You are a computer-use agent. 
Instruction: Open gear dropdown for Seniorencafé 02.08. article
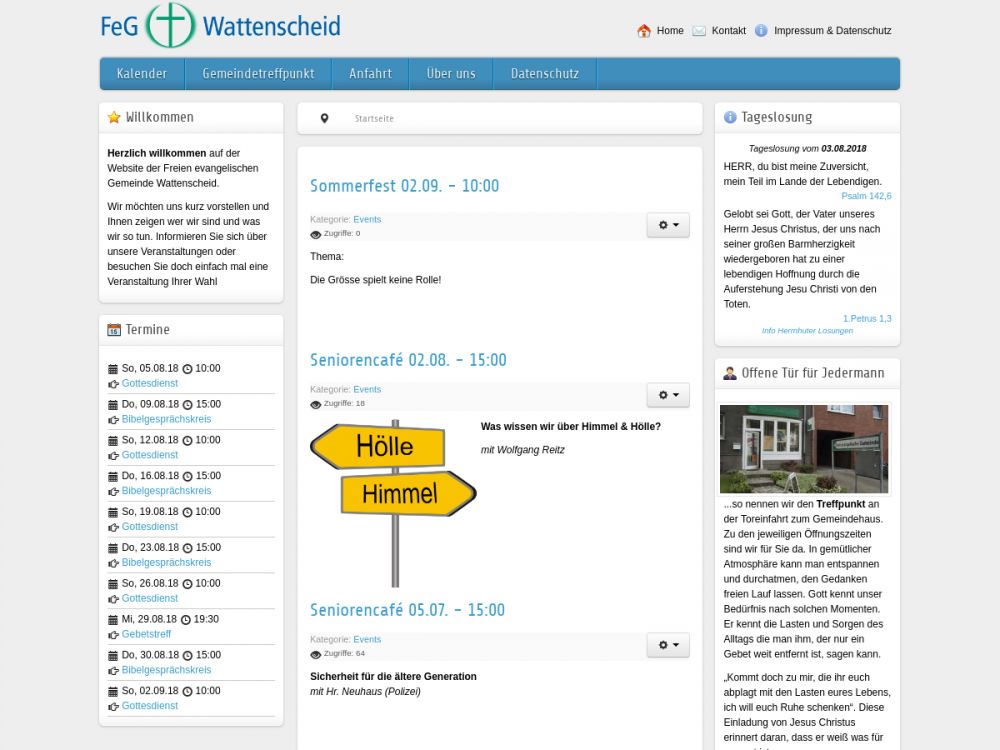[667, 396]
